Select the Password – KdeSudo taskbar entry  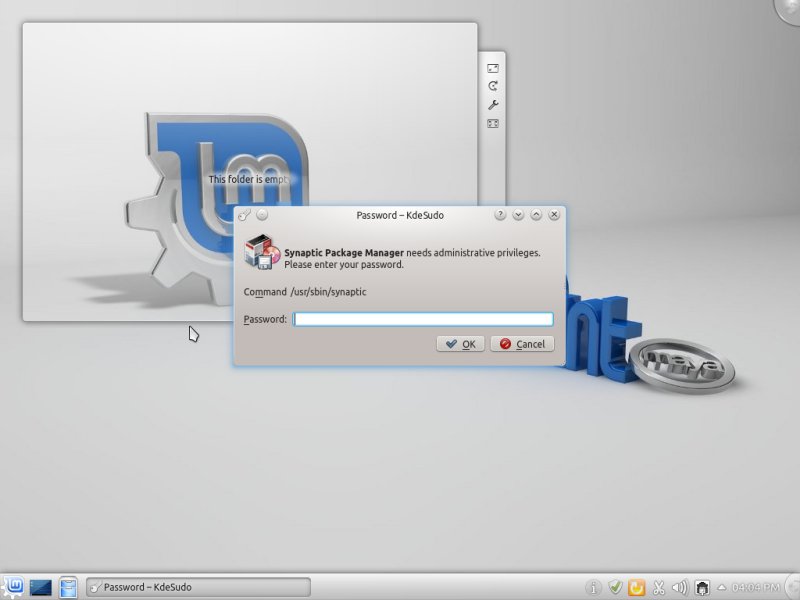pos(198,587)
